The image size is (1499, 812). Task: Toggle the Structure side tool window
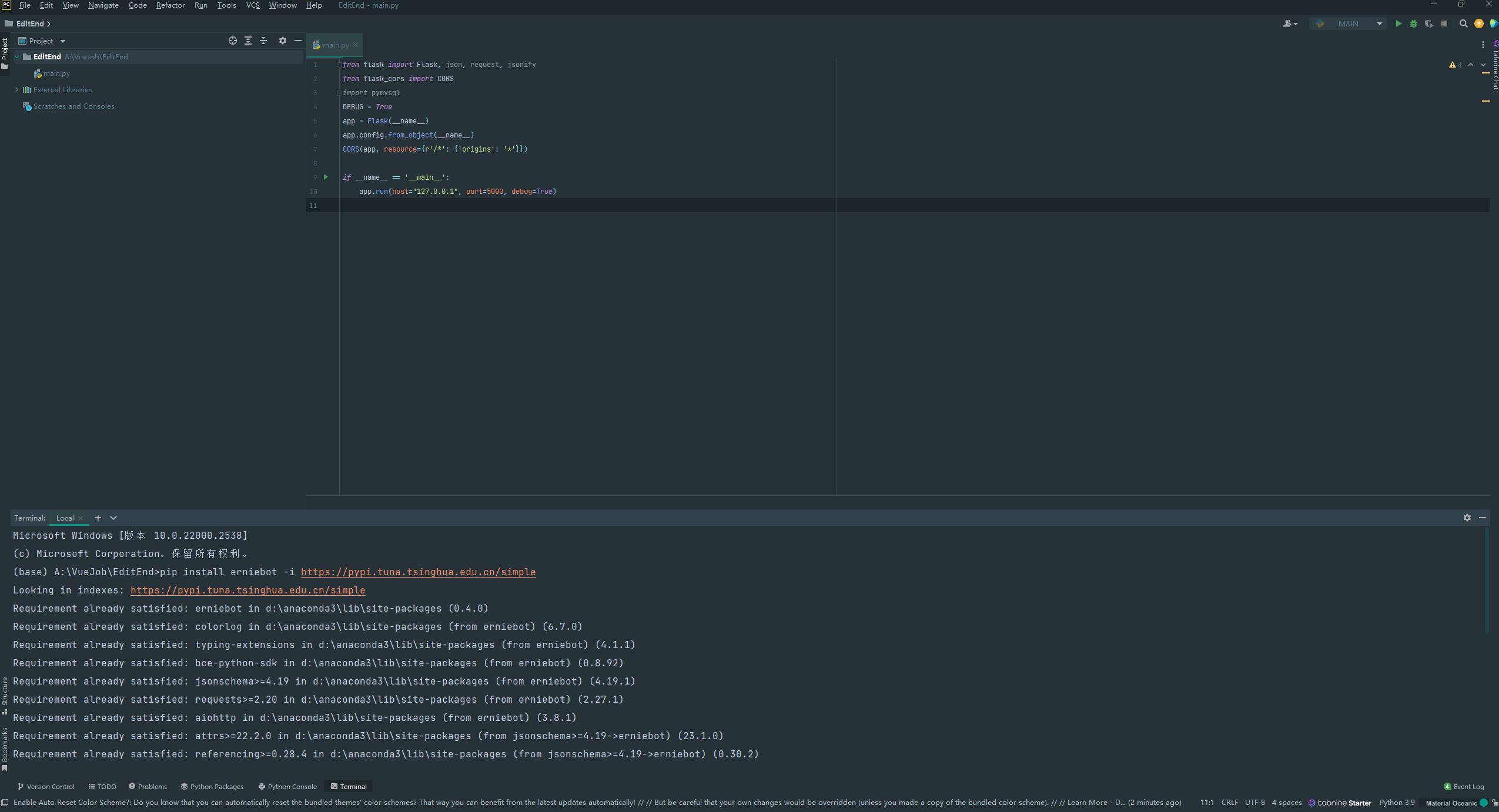click(x=5, y=696)
